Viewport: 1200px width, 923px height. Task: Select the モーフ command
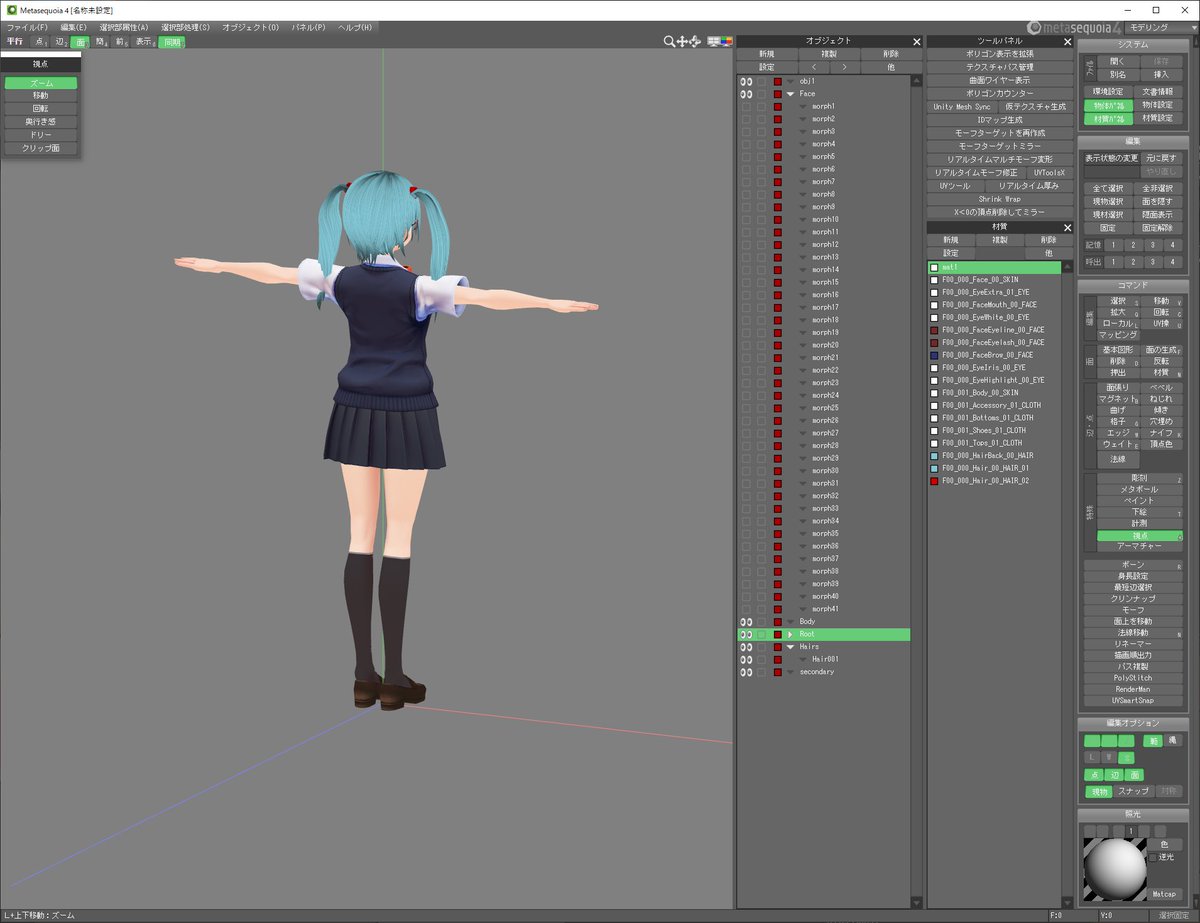tap(1133, 610)
